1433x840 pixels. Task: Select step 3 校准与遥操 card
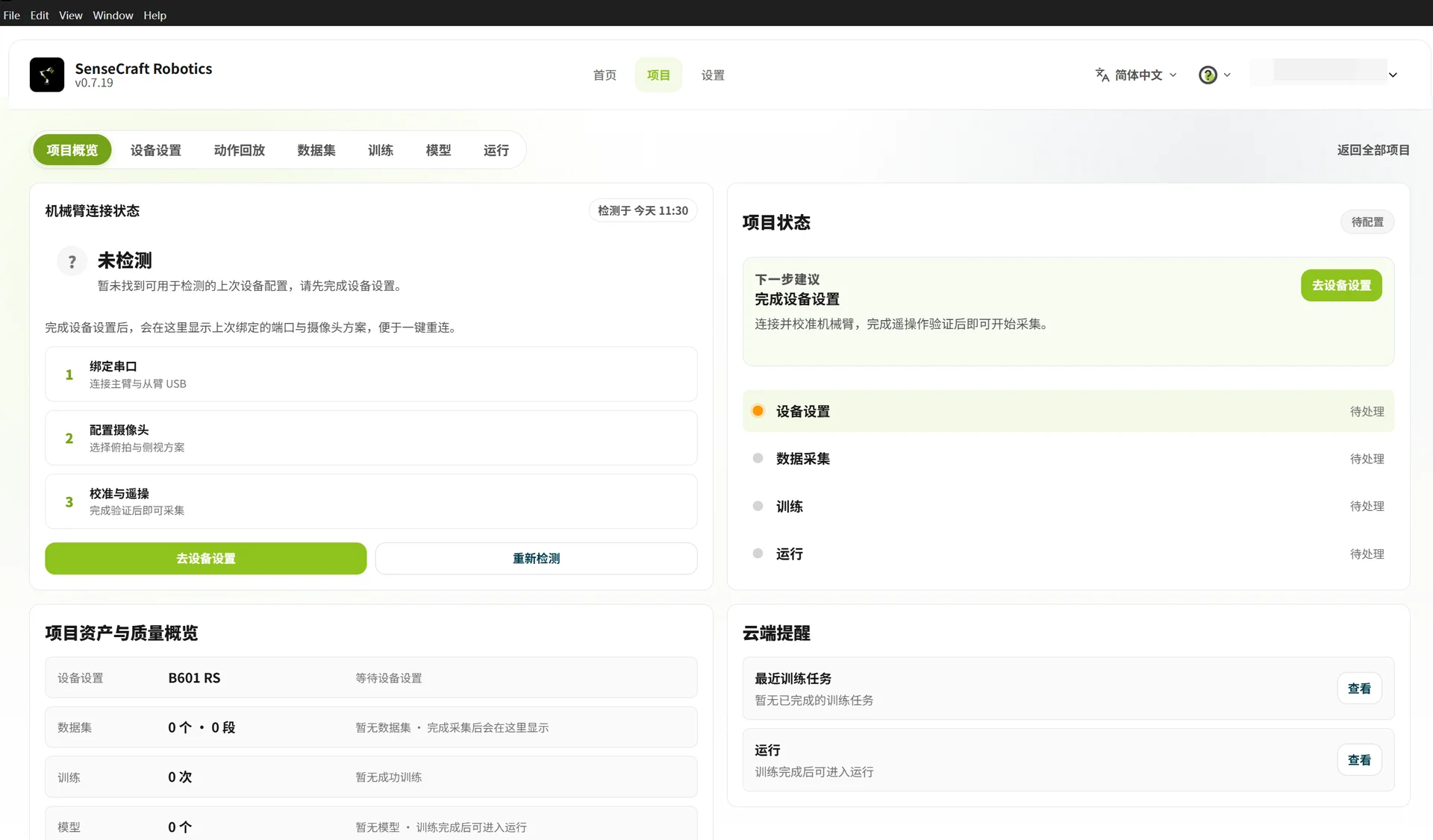[x=371, y=501]
